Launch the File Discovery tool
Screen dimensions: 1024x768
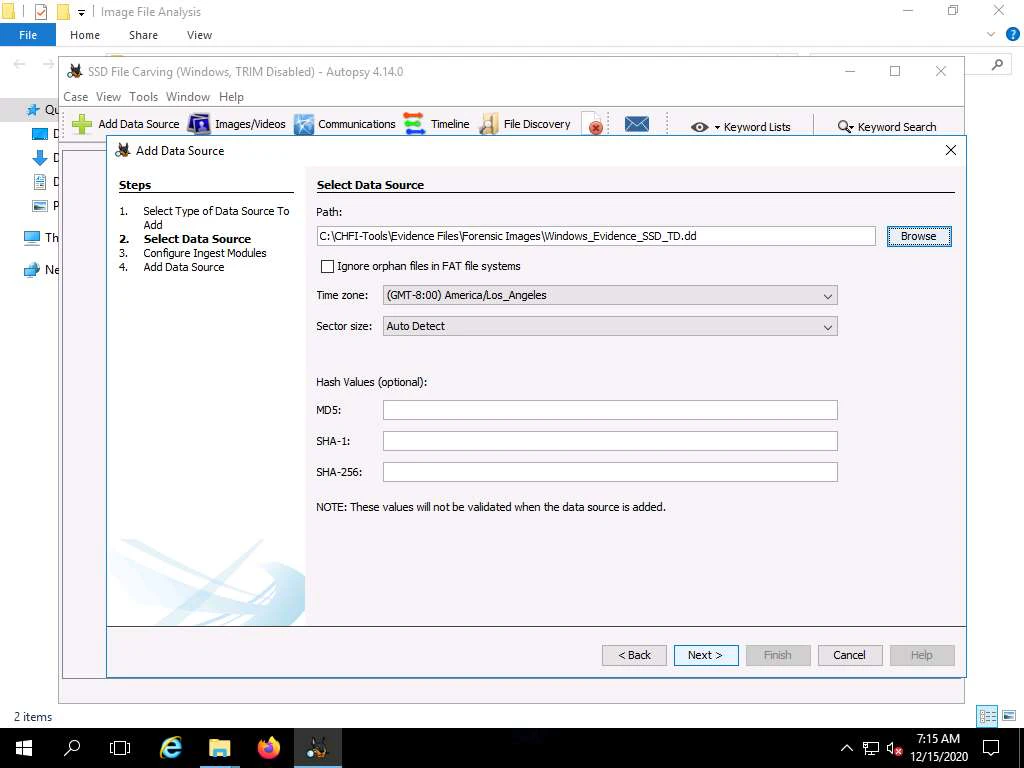(525, 124)
